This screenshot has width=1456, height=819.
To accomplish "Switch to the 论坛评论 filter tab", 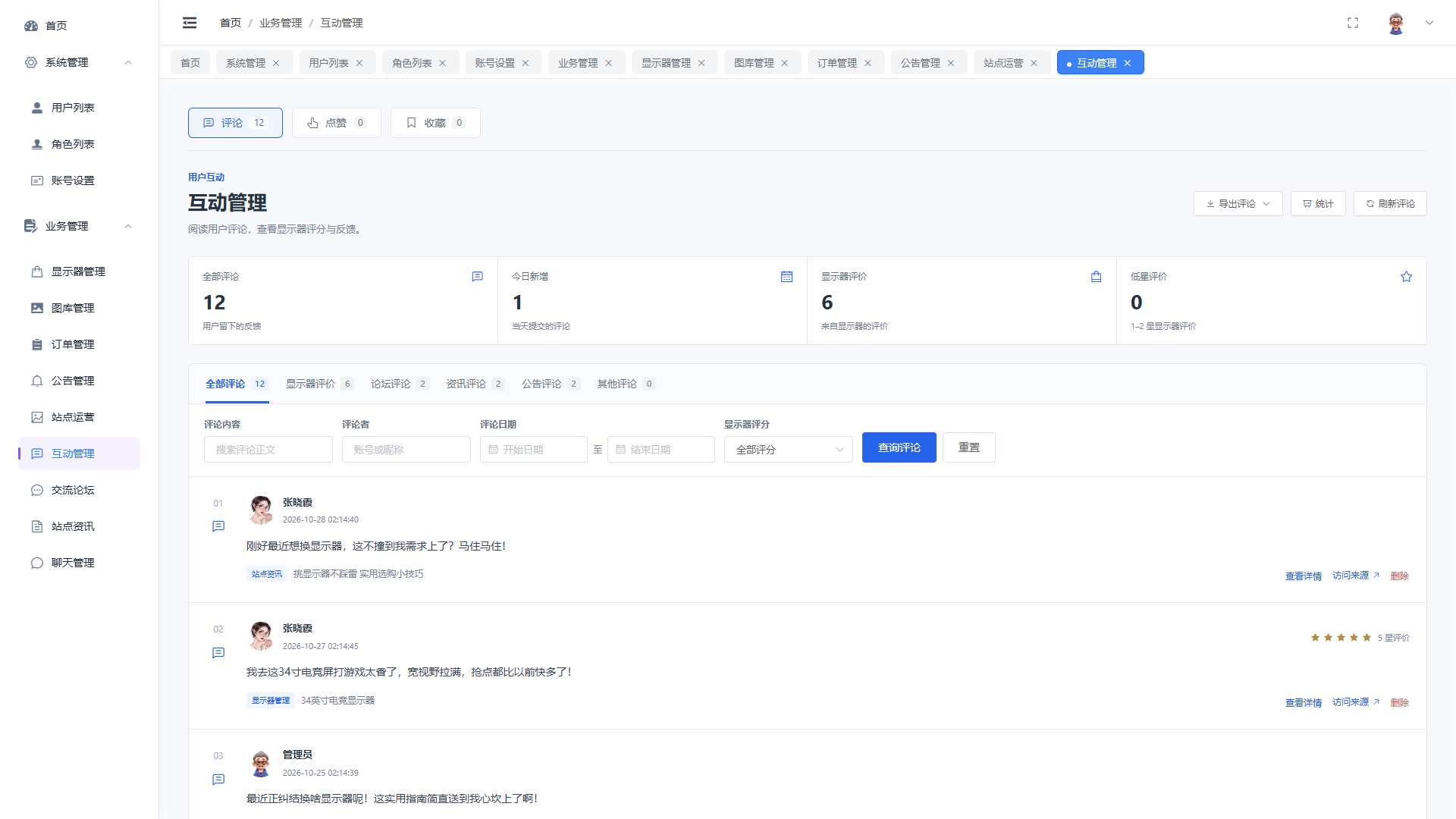I will 400,384.
